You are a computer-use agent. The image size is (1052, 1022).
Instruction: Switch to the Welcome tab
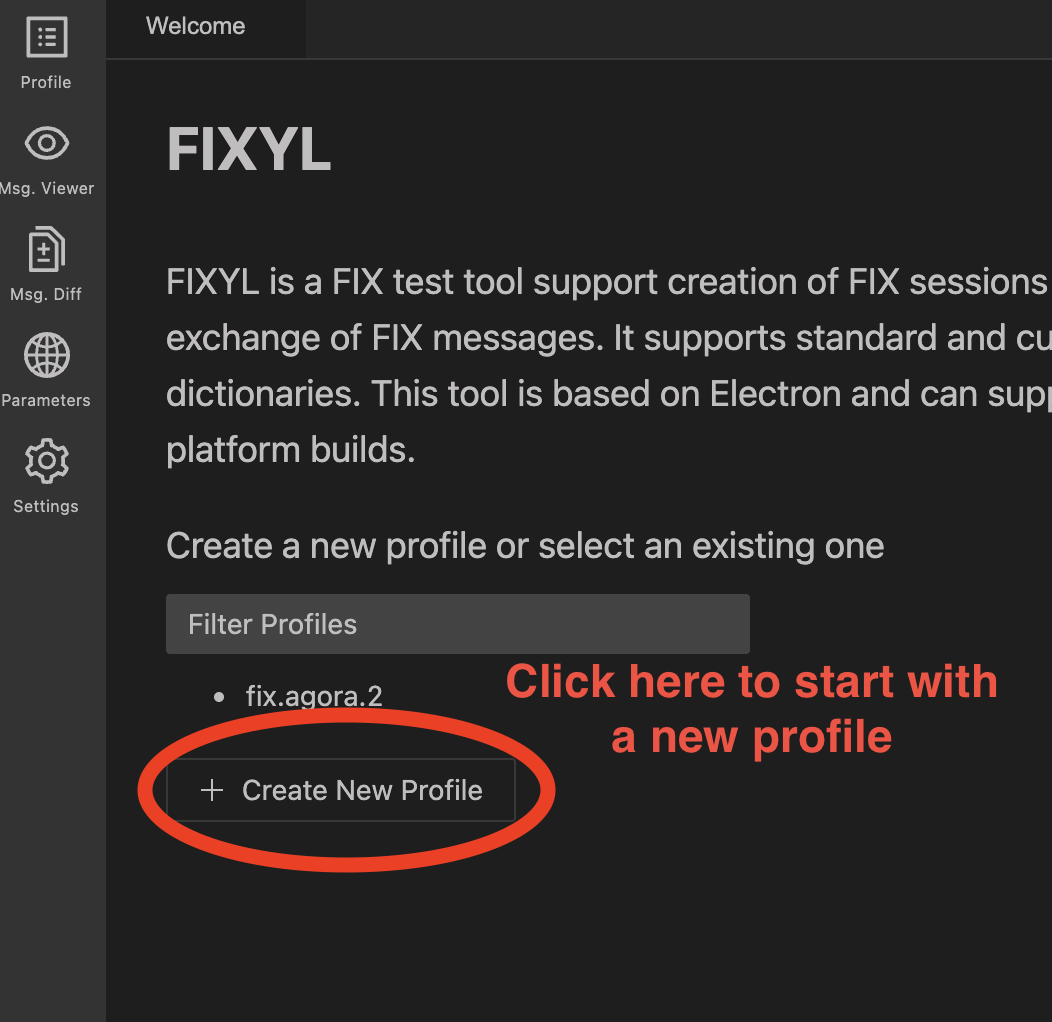196,26
